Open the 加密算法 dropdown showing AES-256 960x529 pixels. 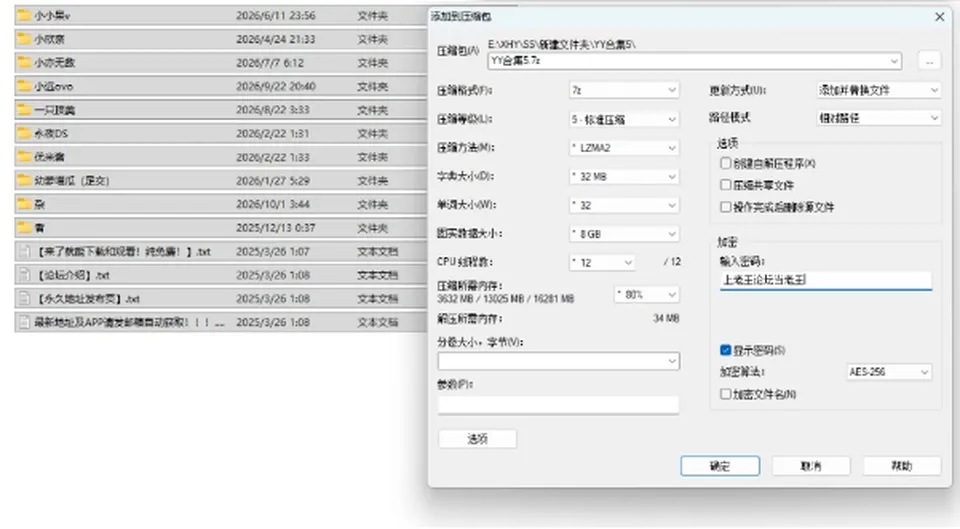[889, 372]
